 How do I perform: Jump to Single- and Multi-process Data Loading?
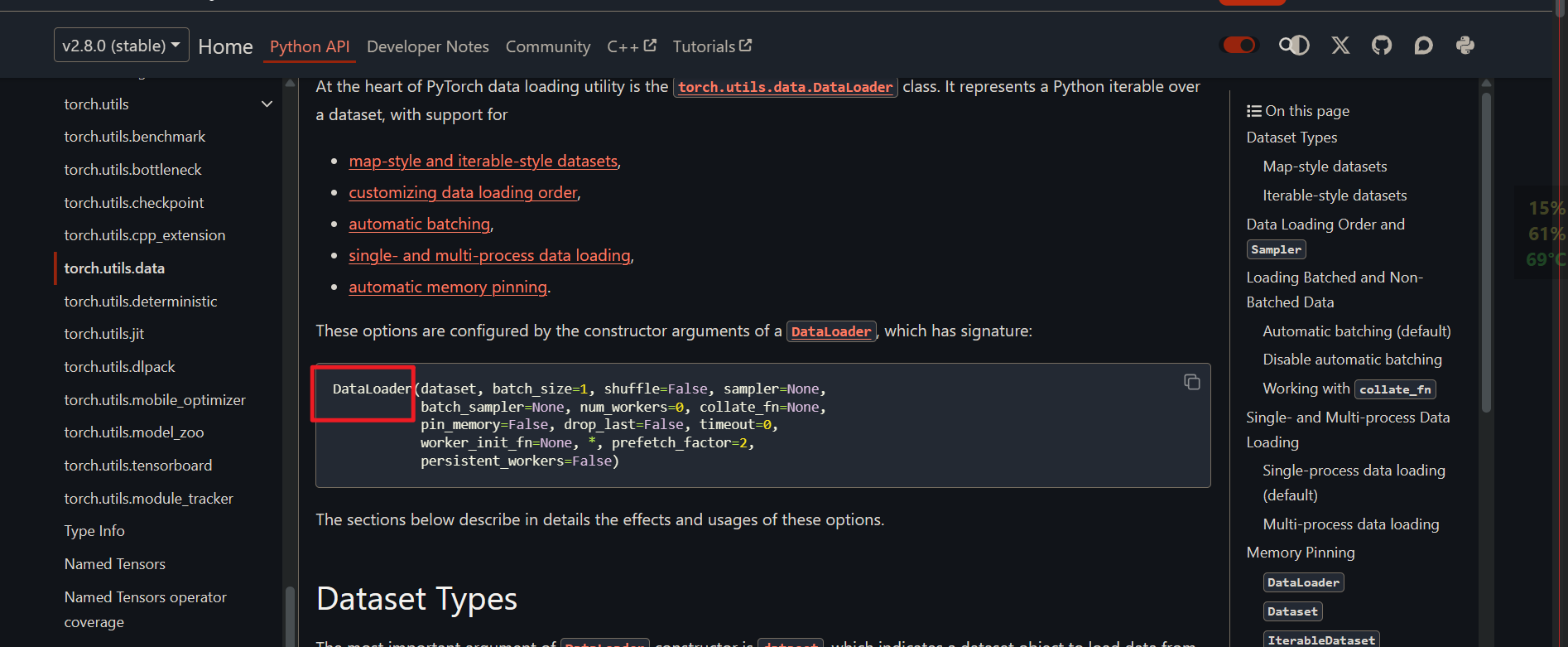1348,430
